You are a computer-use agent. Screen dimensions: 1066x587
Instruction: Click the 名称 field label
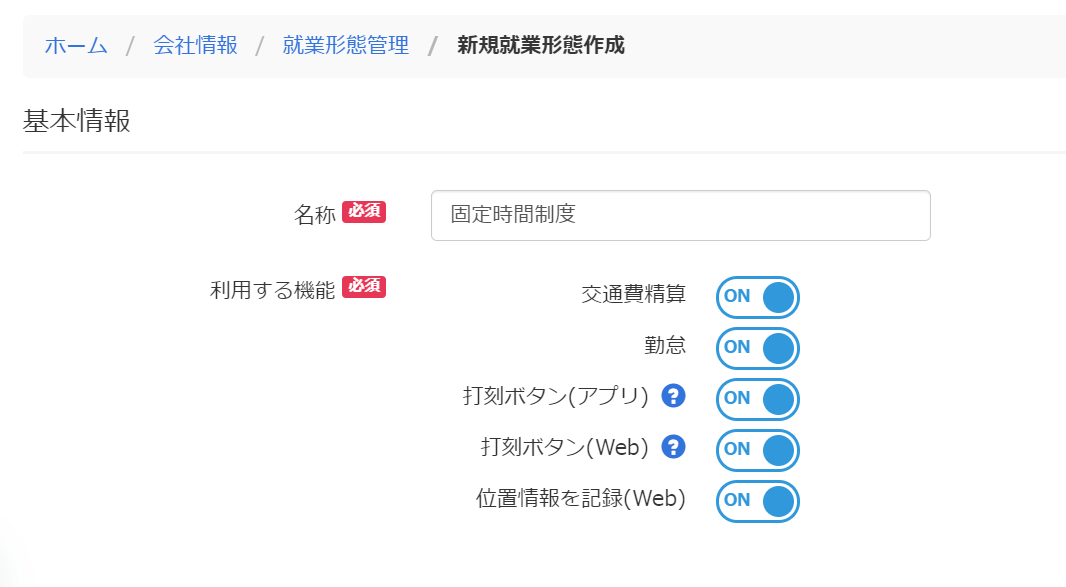click(x=315, y=215)
